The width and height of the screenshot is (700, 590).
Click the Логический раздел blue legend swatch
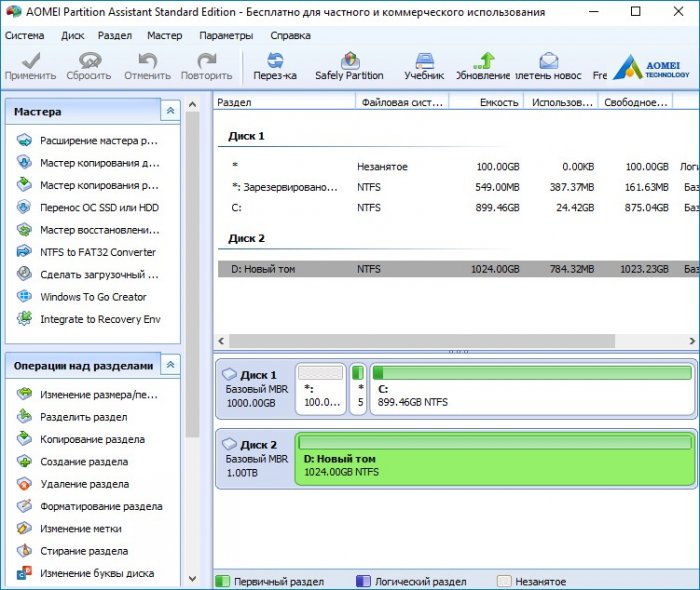pos(363,581)
